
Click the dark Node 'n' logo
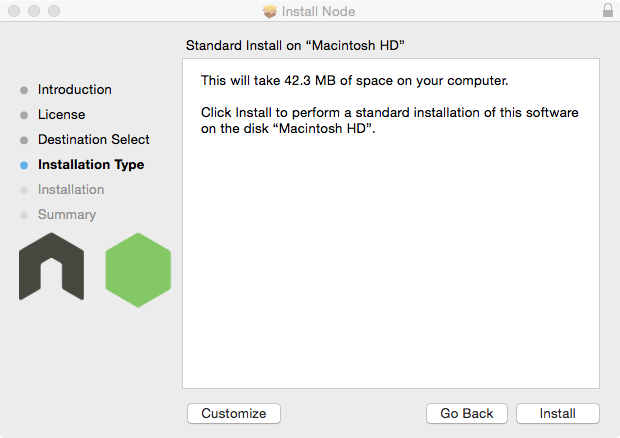[51, 267]
